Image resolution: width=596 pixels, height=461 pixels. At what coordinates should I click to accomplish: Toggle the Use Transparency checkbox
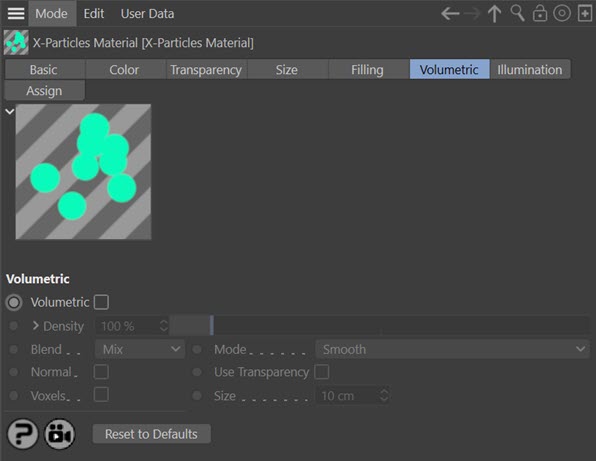coord(322,372)
